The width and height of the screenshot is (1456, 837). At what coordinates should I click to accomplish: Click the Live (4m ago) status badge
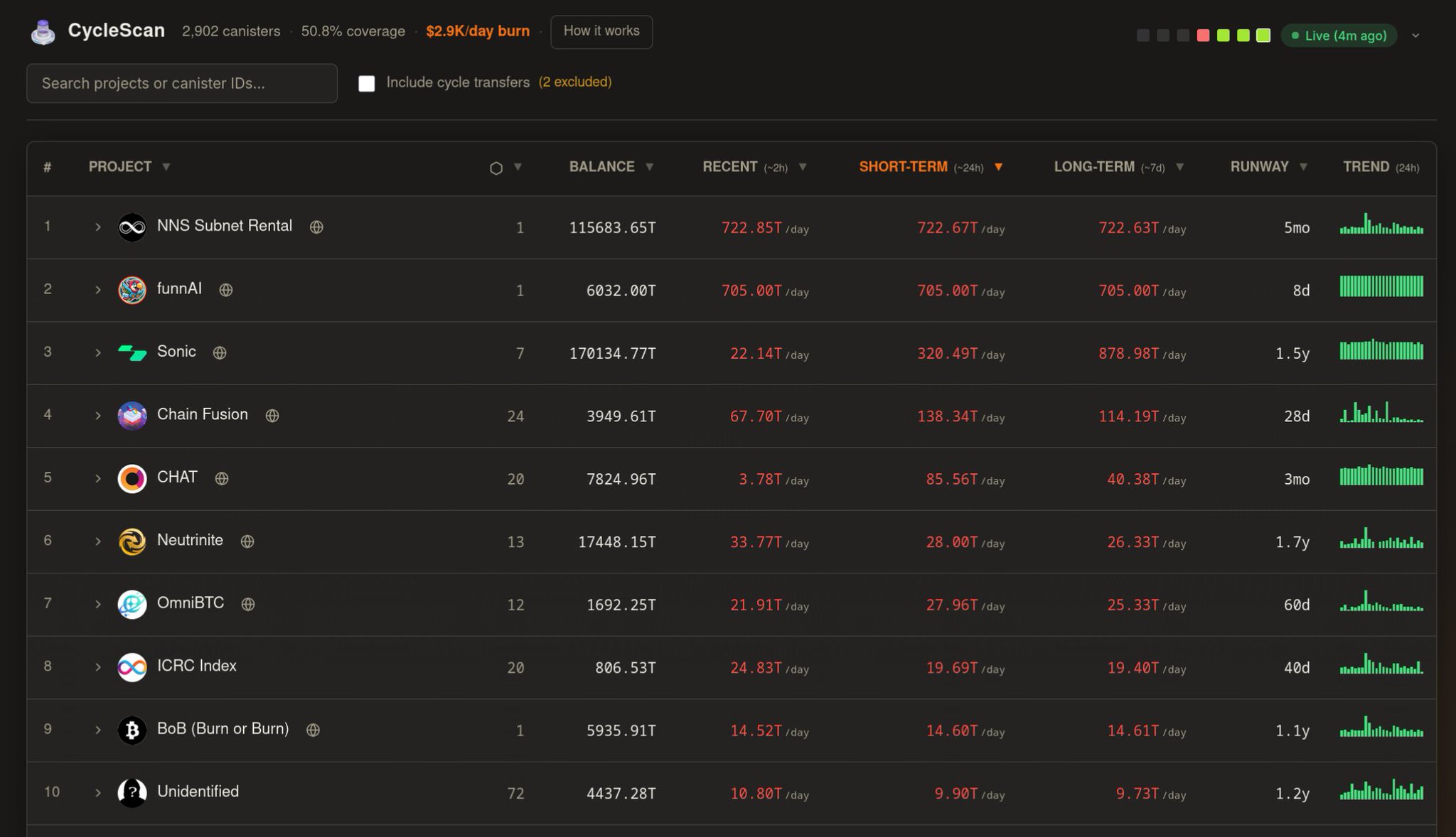[1339, 36]
